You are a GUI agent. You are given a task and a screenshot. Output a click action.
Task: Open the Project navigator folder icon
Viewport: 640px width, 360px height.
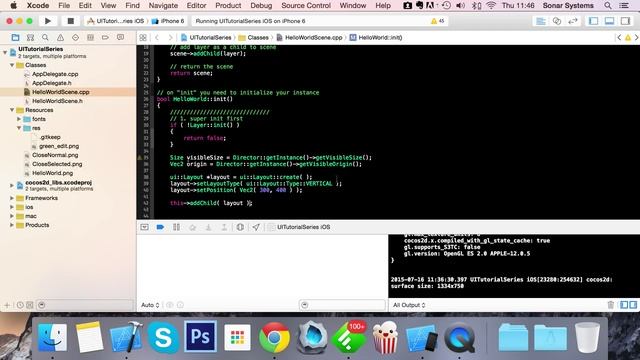tap(16, 38)
